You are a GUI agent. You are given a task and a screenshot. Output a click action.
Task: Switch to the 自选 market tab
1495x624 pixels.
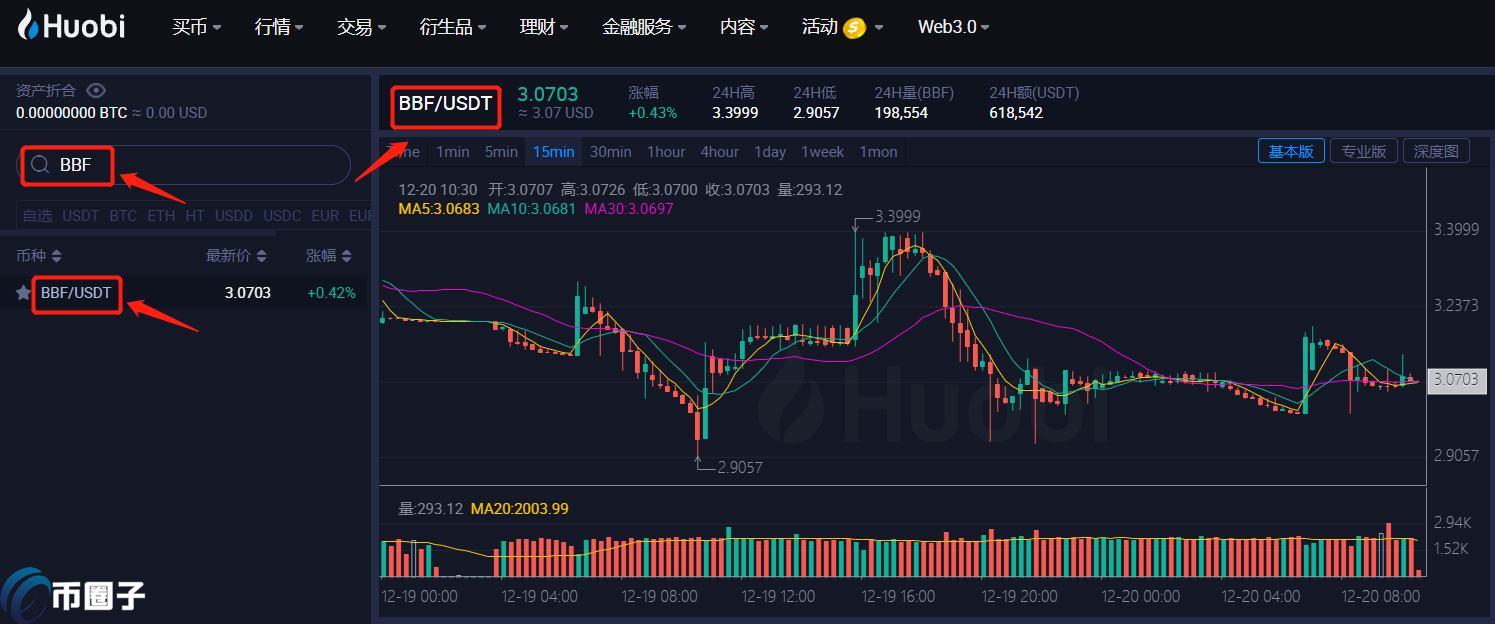pyautogui.click(x=37, y=215)
